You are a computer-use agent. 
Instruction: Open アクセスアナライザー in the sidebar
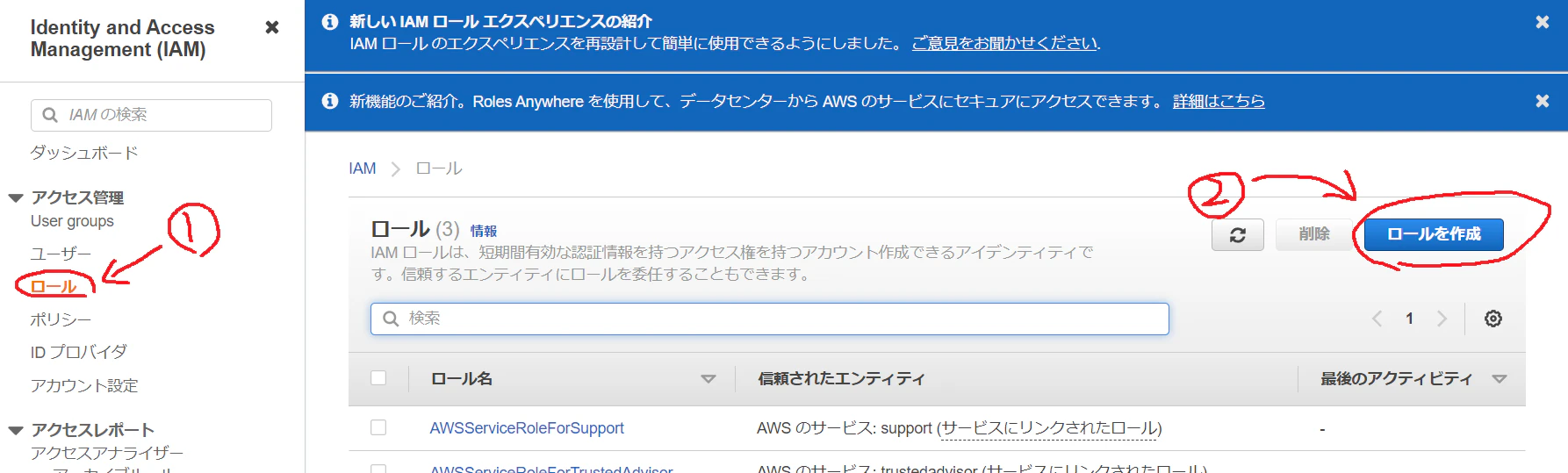pyautogui.click(x=107, y=453)
